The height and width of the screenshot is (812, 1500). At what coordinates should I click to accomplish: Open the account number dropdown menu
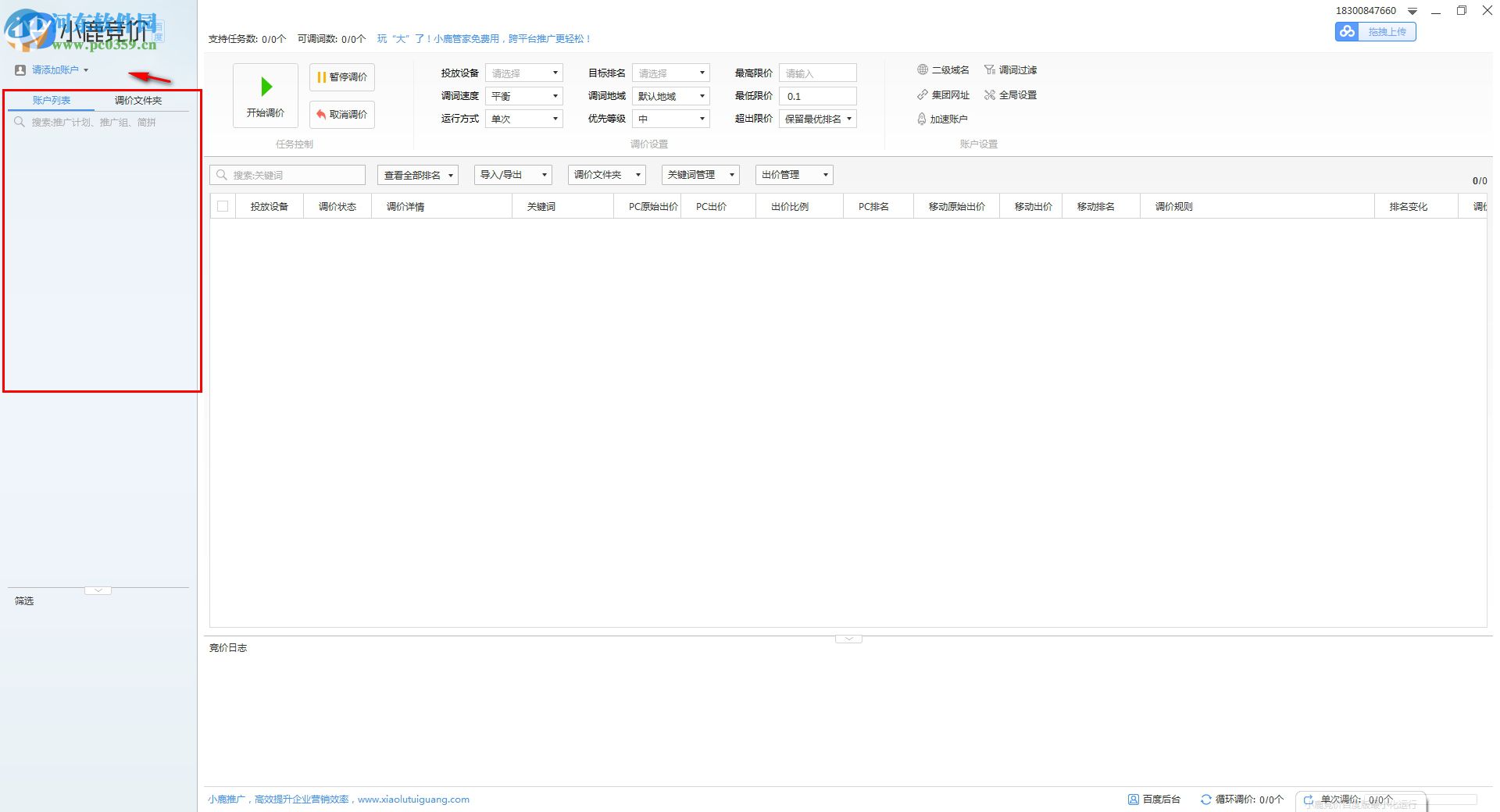tap(1412, 11)
